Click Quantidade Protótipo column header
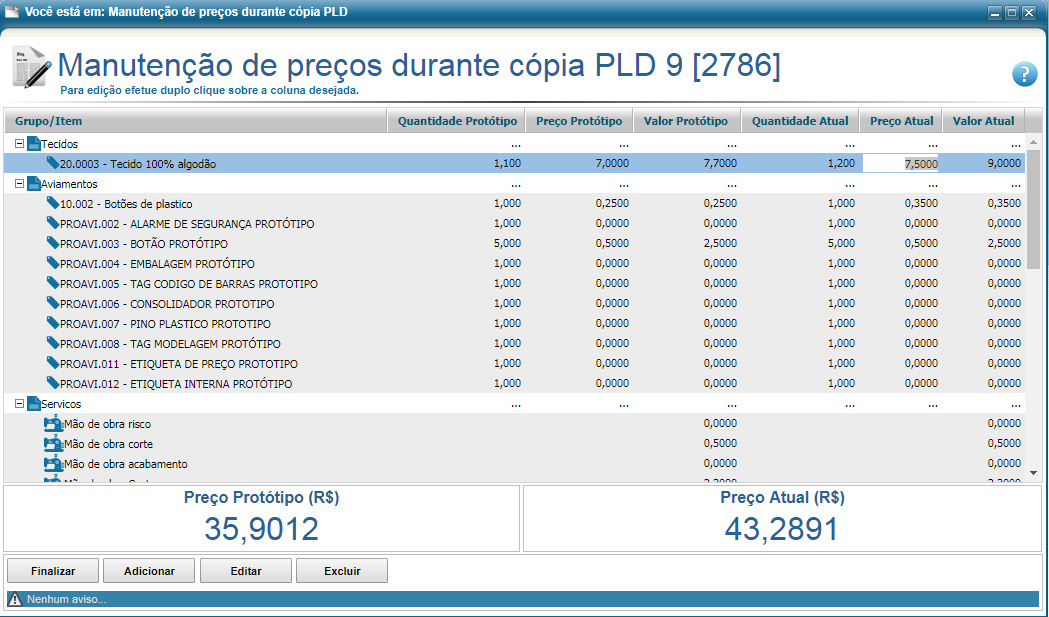The image size is (1049, 617). tap(457, 121)
